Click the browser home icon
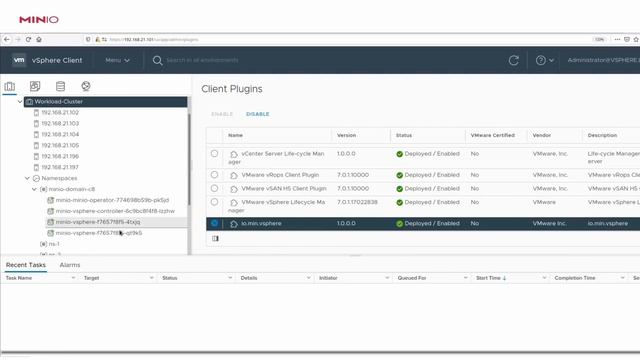Viewport: 640px width, 360px height. pos(39,40)
